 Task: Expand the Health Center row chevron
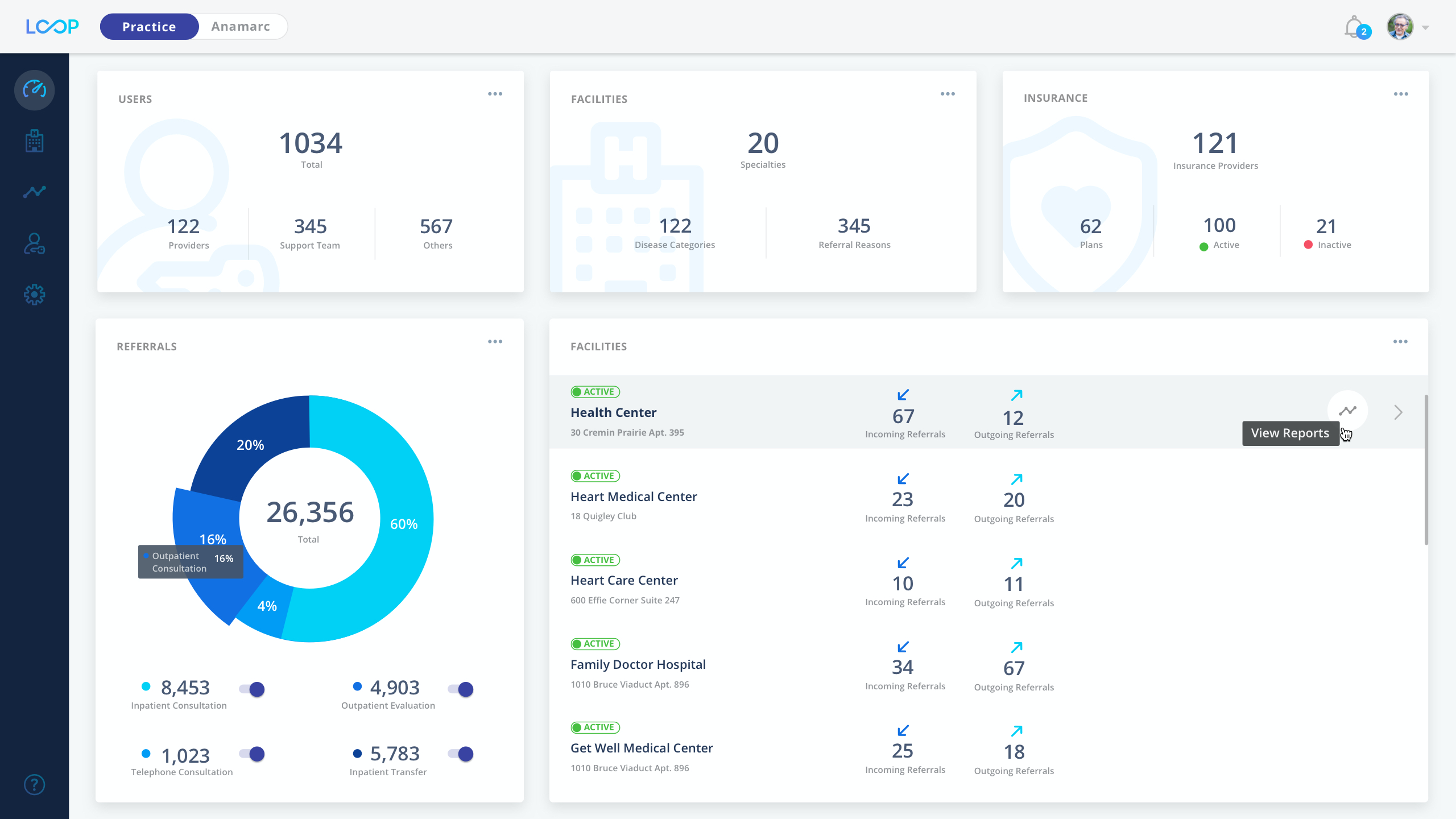tap(1398, 412)
